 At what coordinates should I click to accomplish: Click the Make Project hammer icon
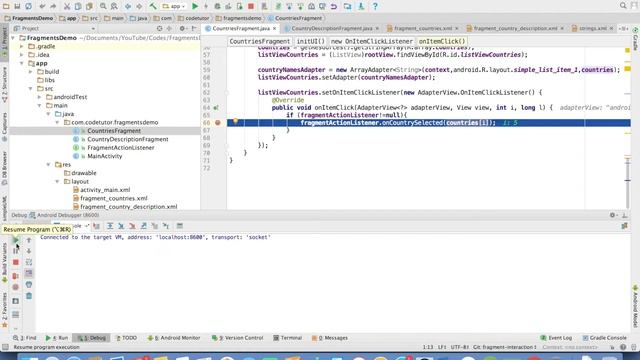click(x=153, y=6)
